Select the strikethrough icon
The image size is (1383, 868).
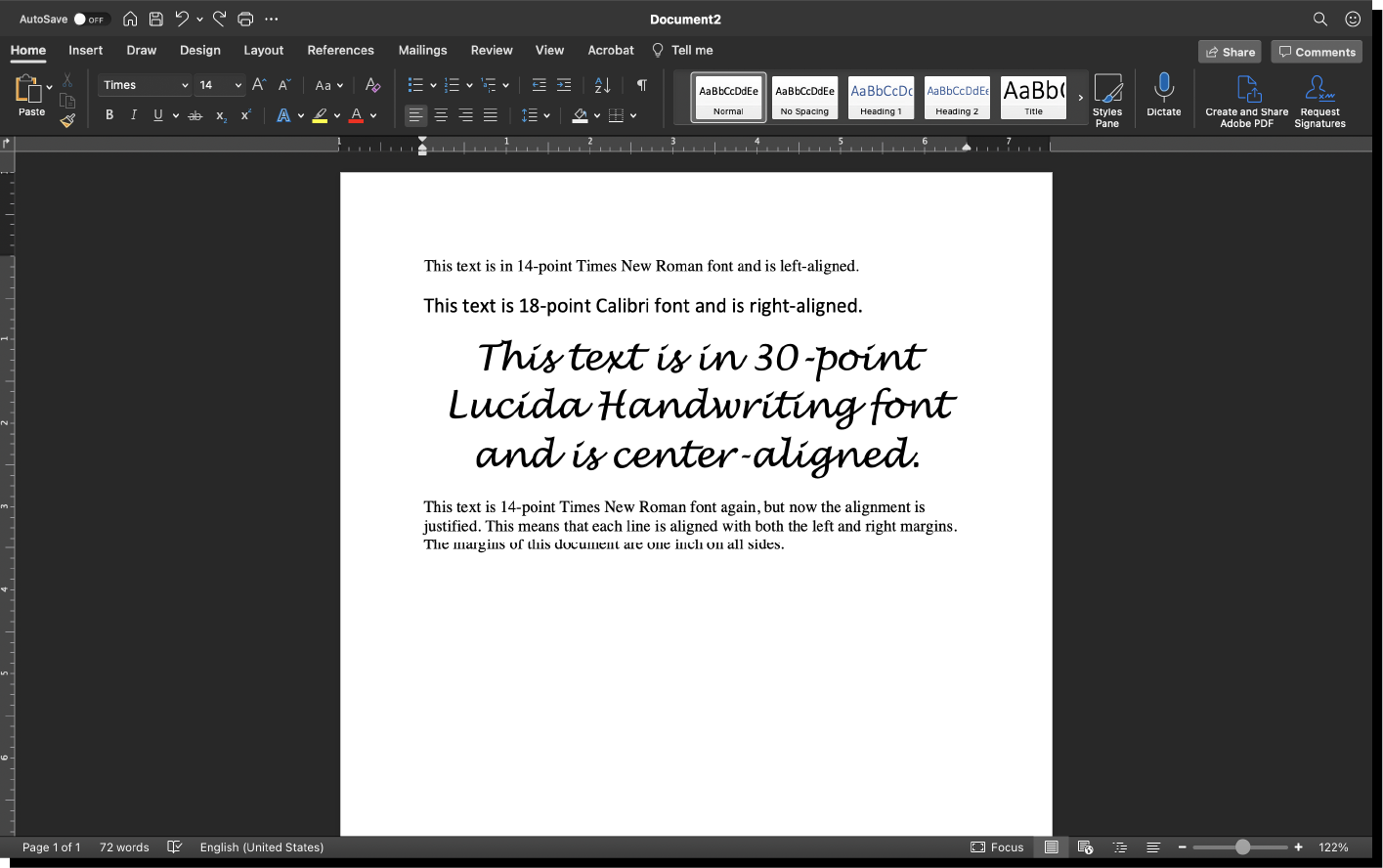[x=194, y=115]
